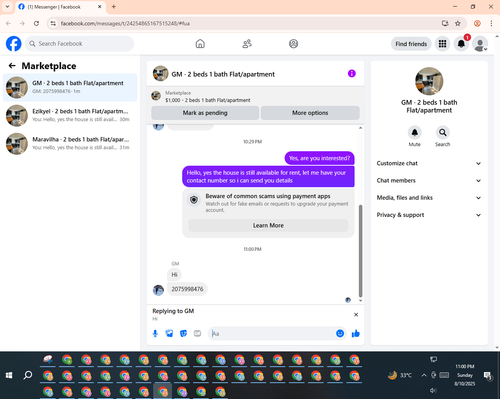Click the chat header title GM
The height and width of the screenshot is (399, 500).
tap(223, 74)
